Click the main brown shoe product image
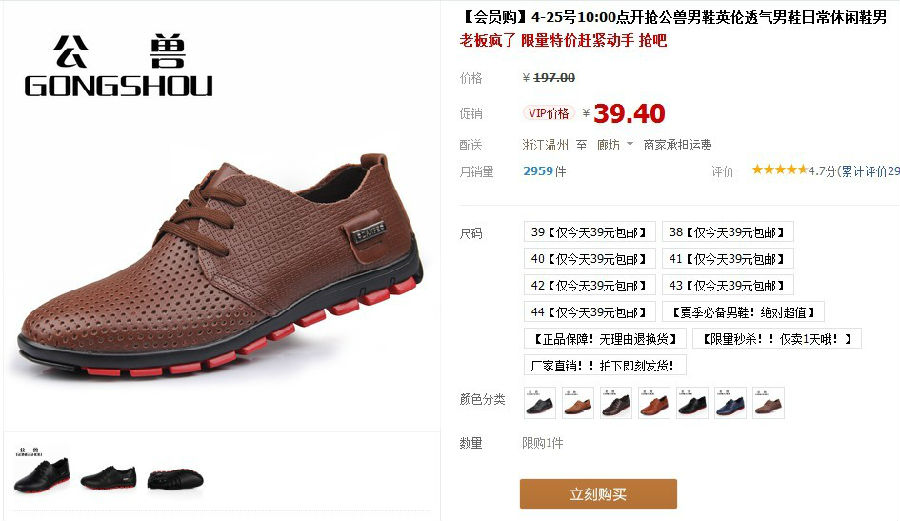The height and width of the screenshot is (521, 900). pyautogui.click(x=221, y=267)
